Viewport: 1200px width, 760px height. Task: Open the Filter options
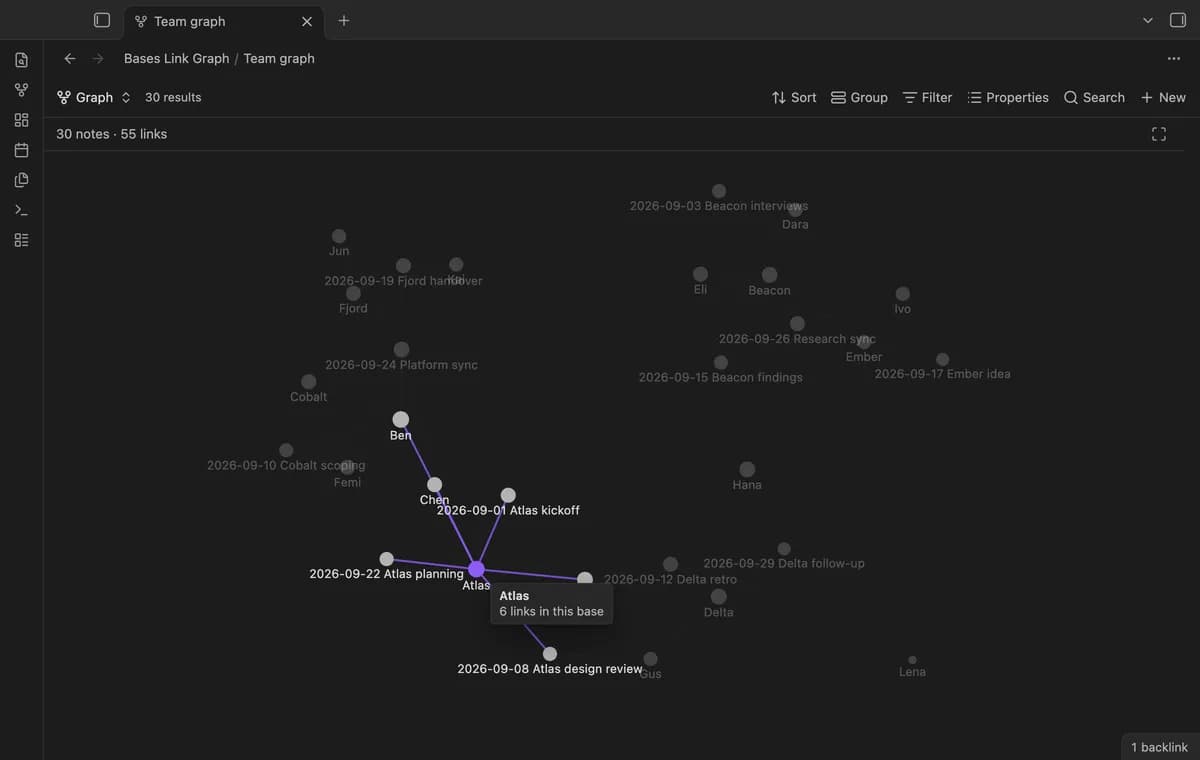tap(927, 97)
